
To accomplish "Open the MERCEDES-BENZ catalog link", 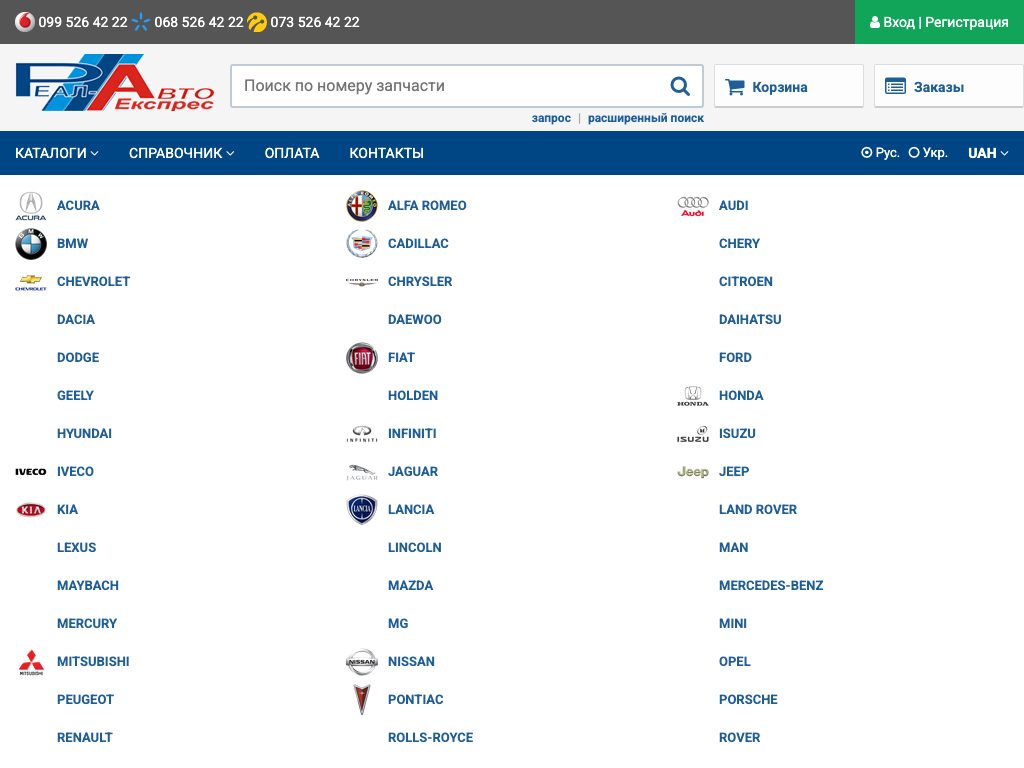I will click(771, 586).
